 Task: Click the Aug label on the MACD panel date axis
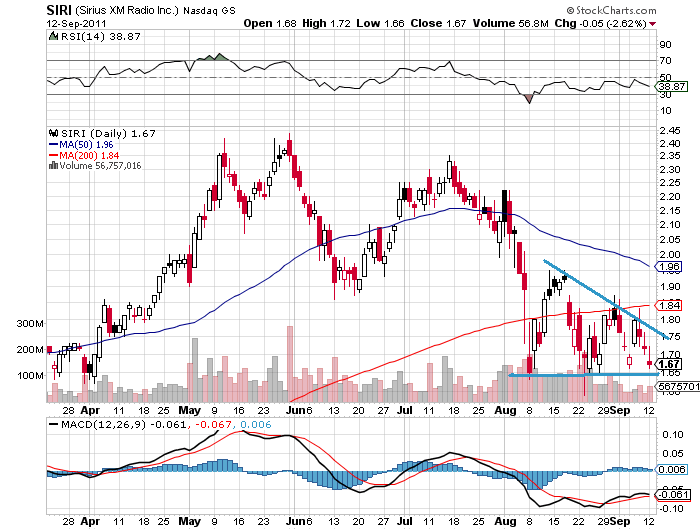click(x=505, y=521)
